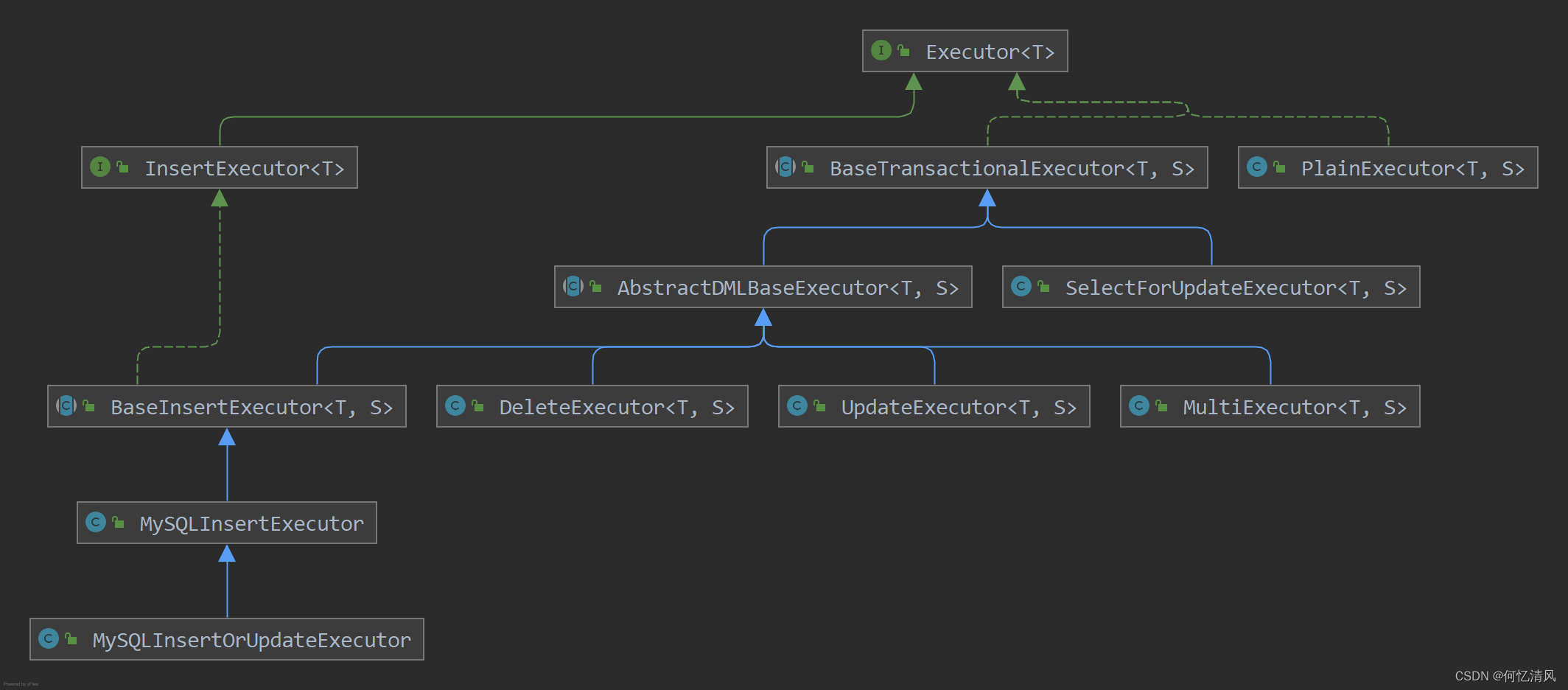This screenshot has width=1568, height=690.
Task: Select the BaseTransactionalExecutor<T, S> label
Action: point(1012,169)
